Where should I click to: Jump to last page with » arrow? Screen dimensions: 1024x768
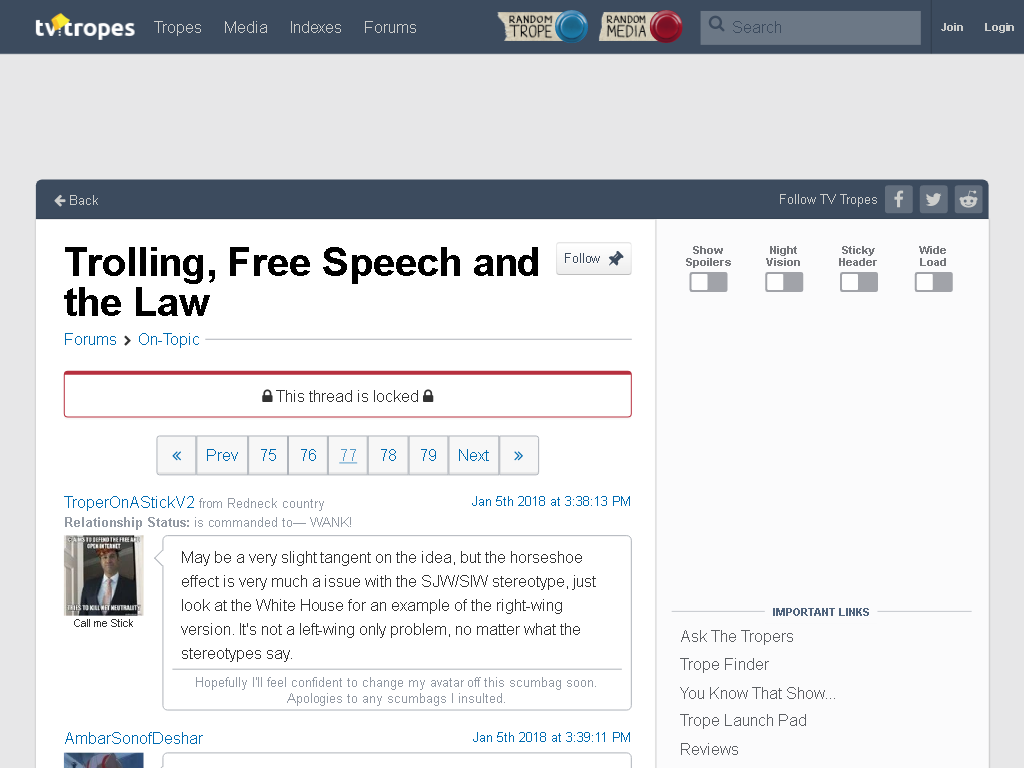click(519, 455)
